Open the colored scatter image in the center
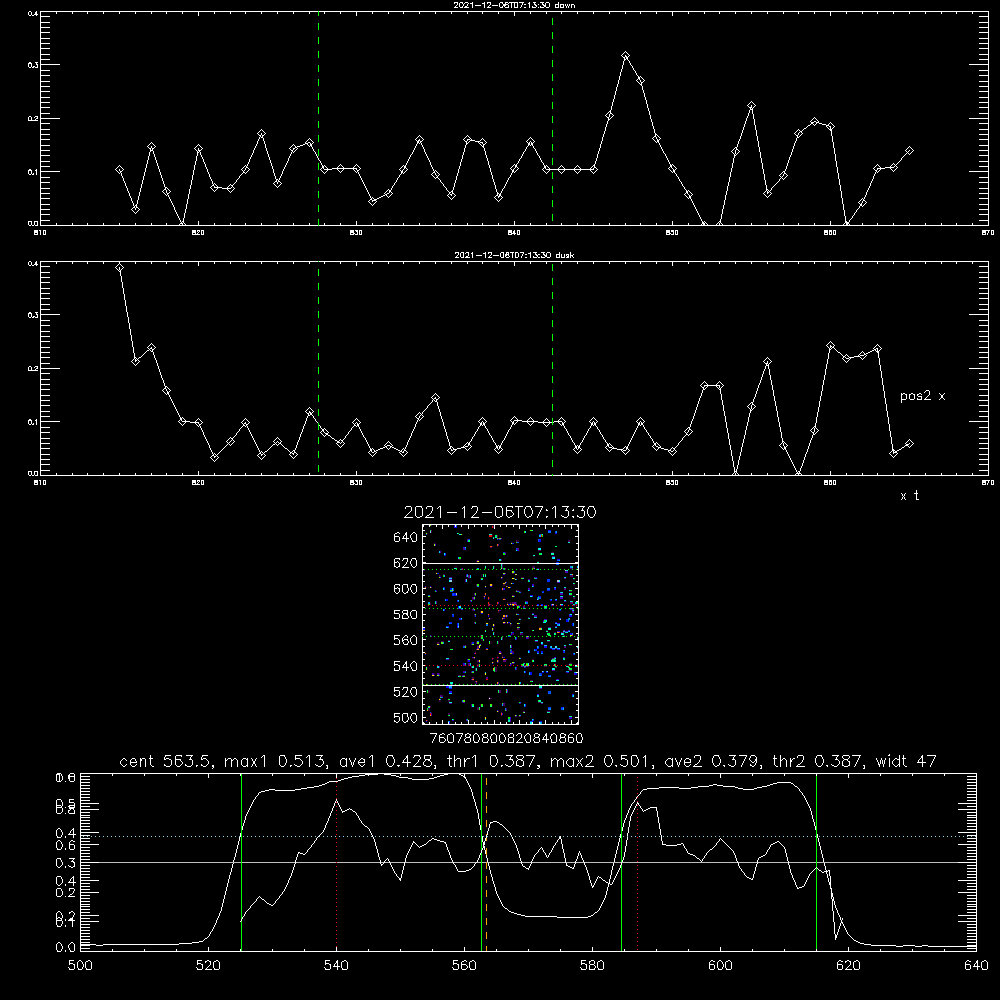The height and width of the screenshot is (1000, 1000). 500,624
